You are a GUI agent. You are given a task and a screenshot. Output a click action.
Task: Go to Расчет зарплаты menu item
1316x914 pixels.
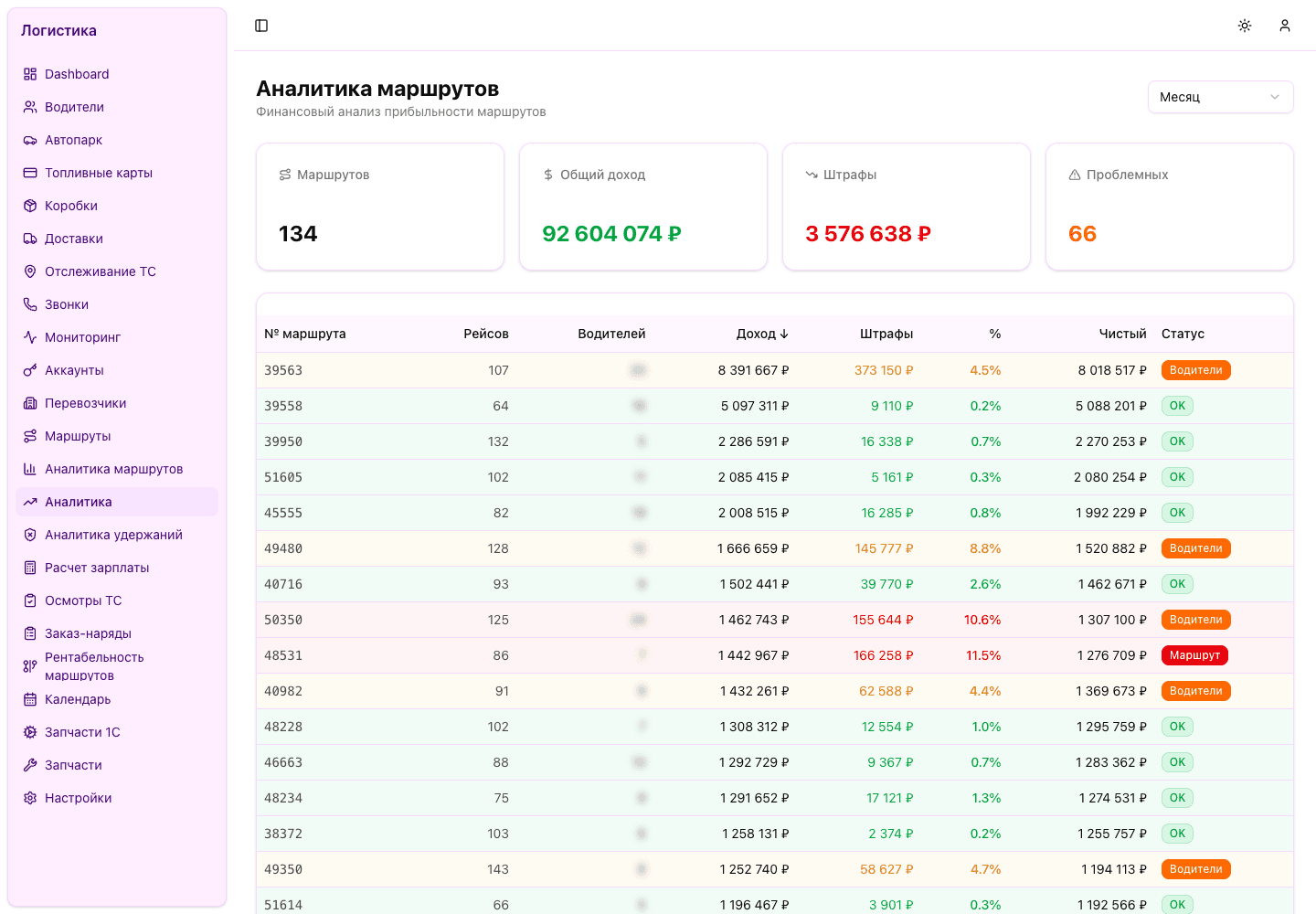tap(117, 568)
